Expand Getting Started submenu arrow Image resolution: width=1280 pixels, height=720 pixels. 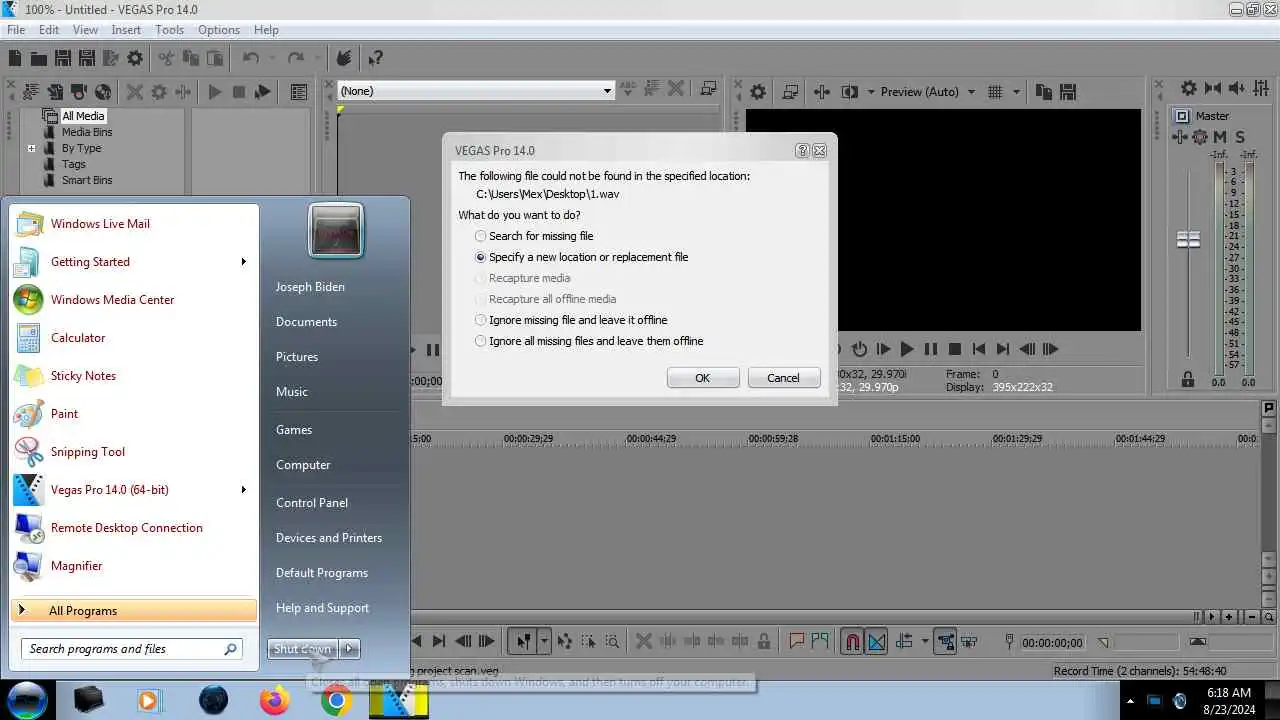tap(243, 262)
